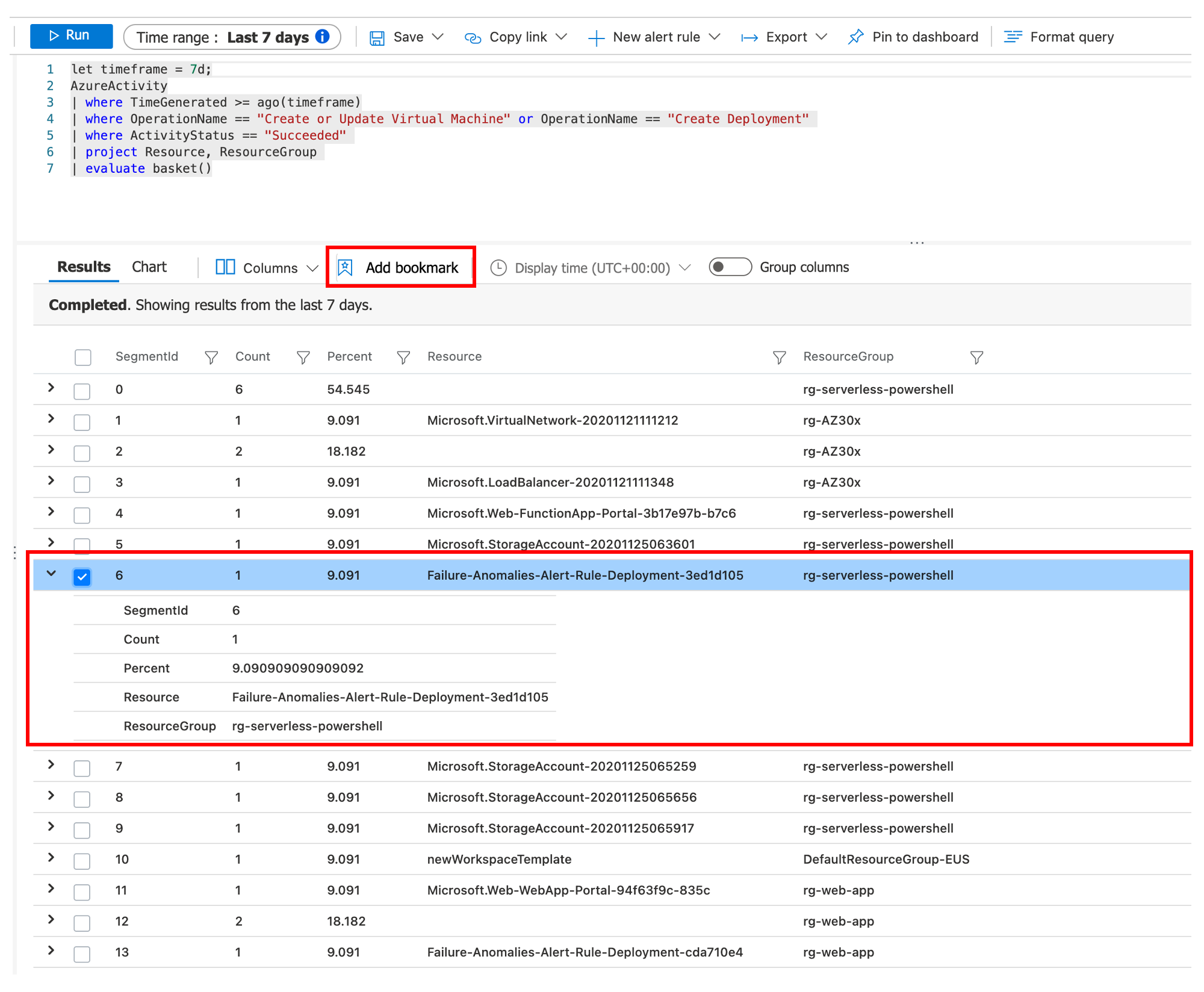Image resolution: width=1204 pixels, height=992 pixels.
Task: Collapse the expanded segment 6 row
Action: (x=51, y=574)
